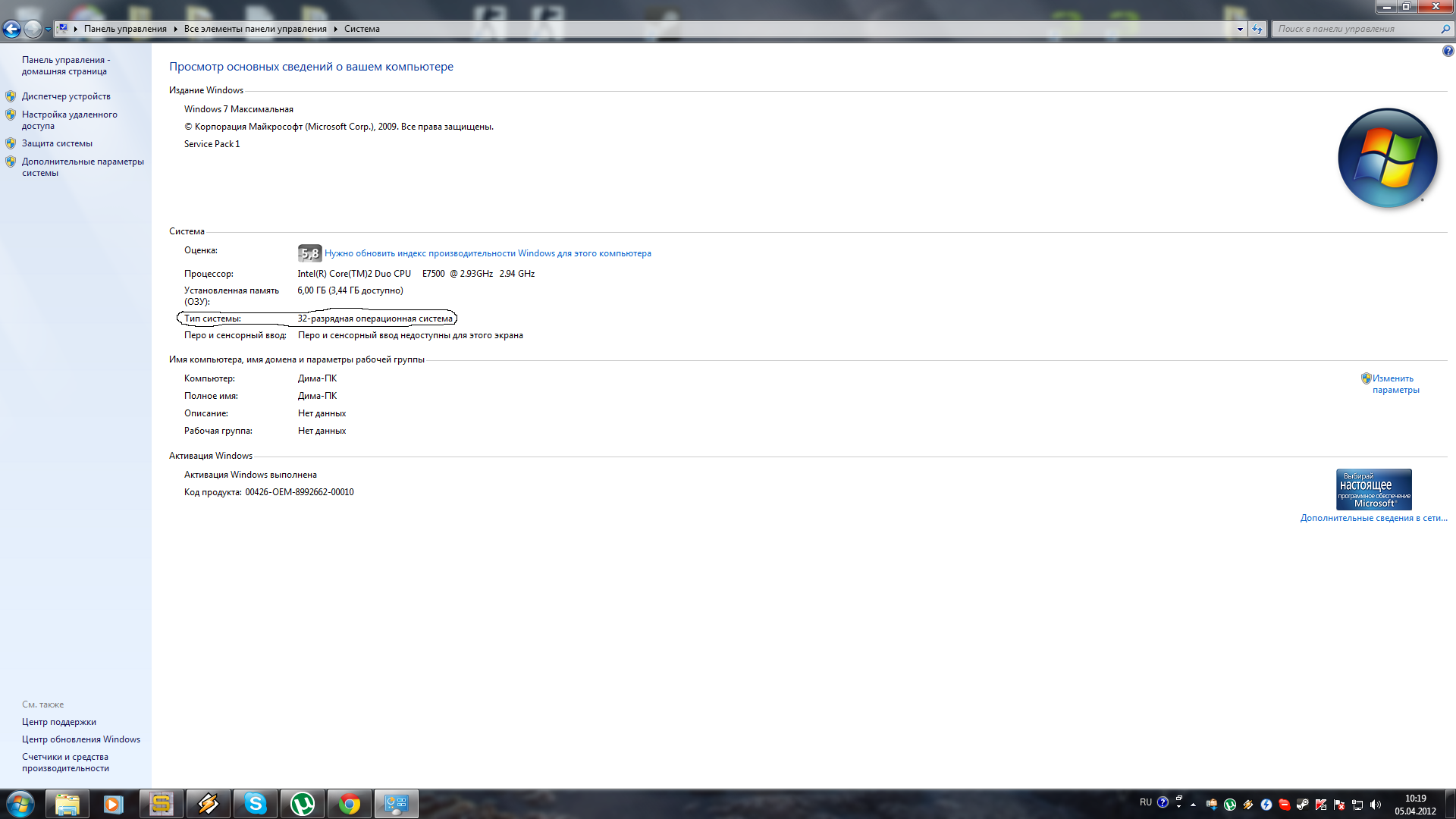Image resolution: width=1456 pixels, height=819 pixels.
Task: Click the red Skype status tray icon
Action: [1285, 805]
